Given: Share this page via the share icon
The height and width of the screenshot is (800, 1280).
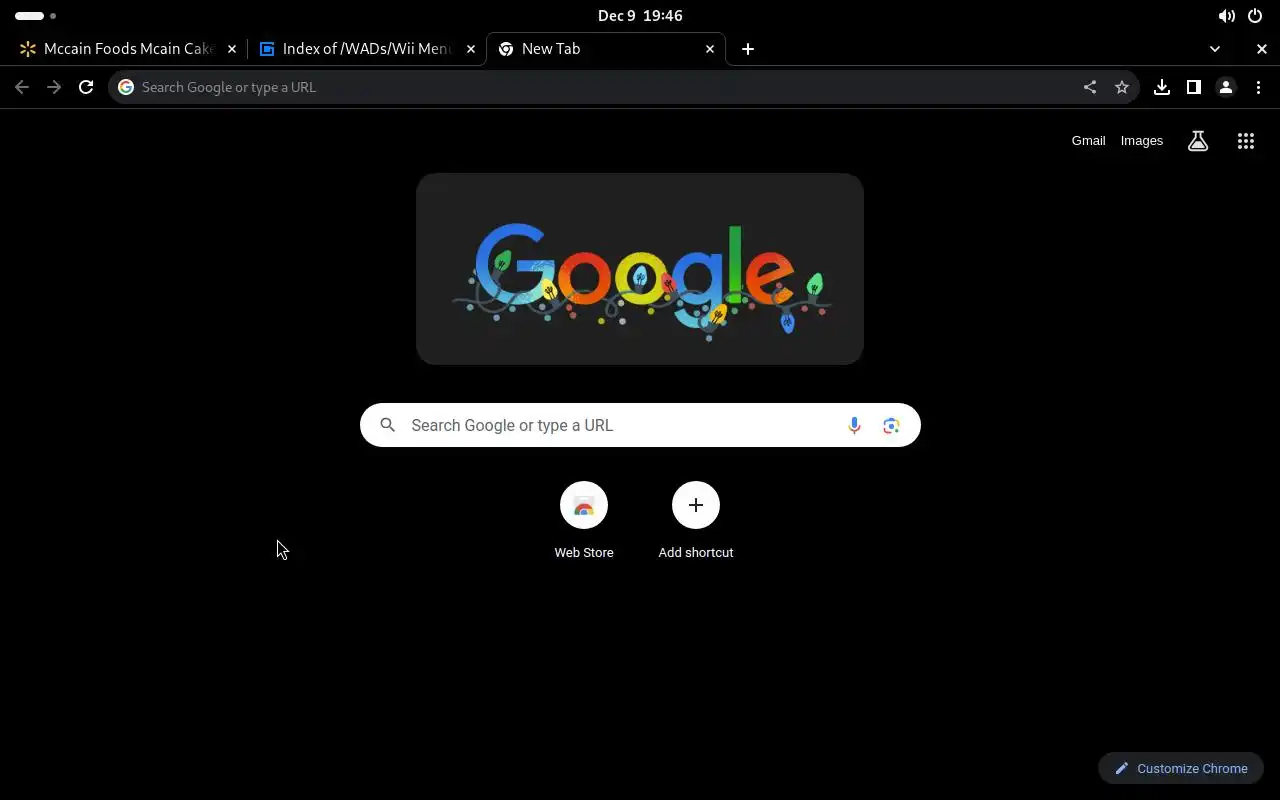Looking at the screenshot, I should (x=1090, y=87).
